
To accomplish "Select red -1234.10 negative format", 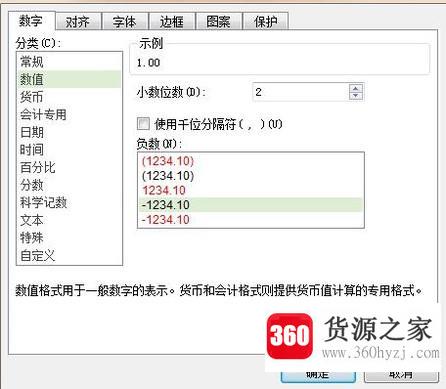I will click(251, 220).
